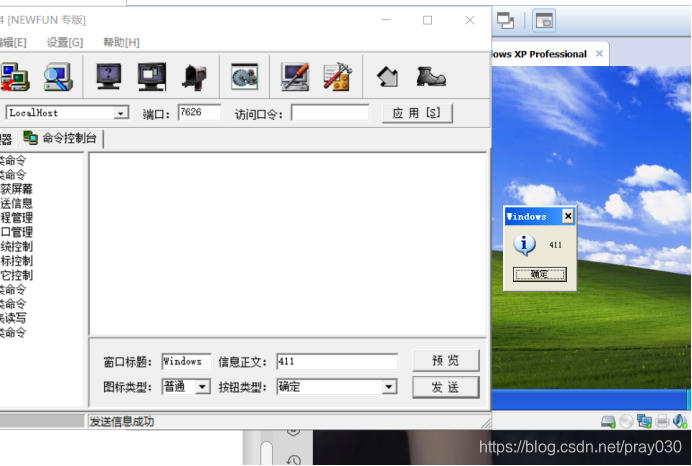
Task: Click the 发送信息成功 status bar text
Action: (122, 422)
